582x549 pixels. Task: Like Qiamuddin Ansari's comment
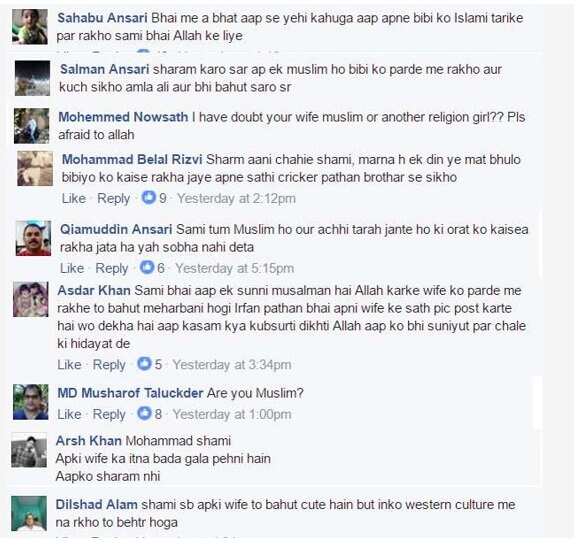[72, 268]
